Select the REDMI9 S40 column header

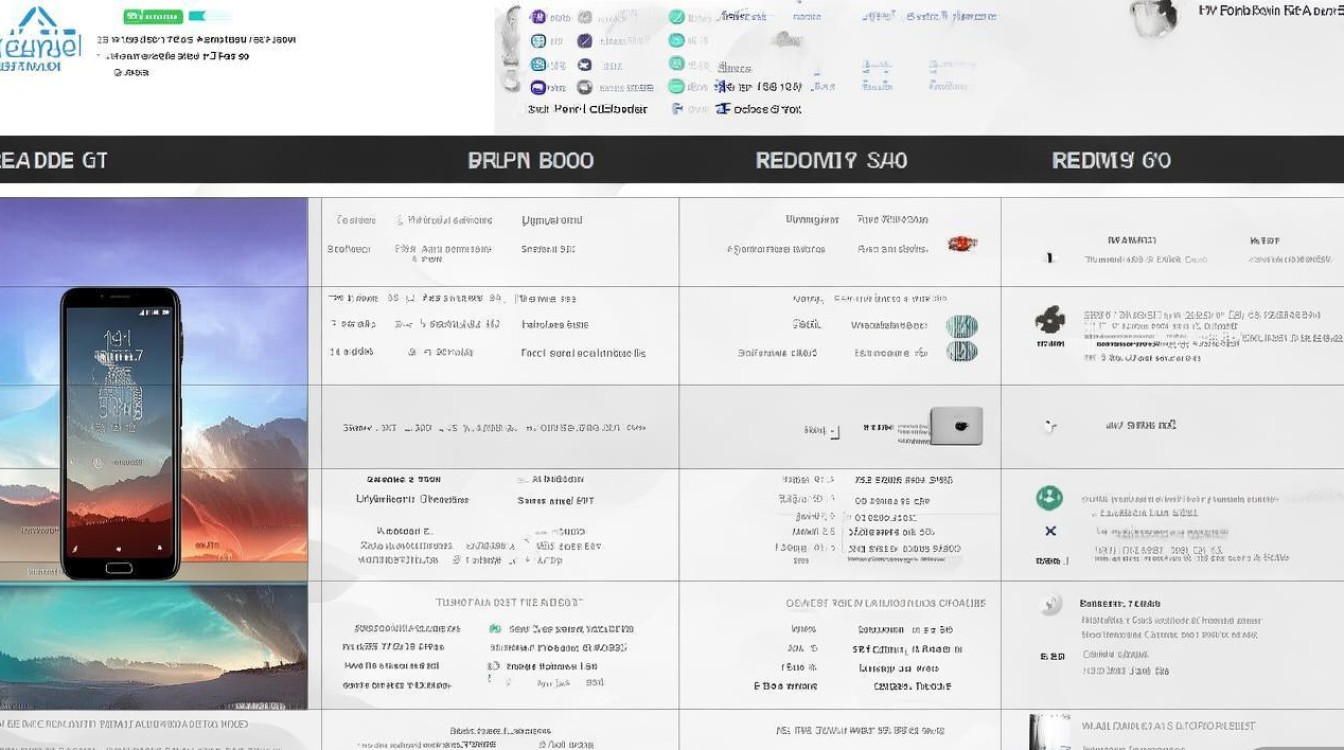coord(831,161)
